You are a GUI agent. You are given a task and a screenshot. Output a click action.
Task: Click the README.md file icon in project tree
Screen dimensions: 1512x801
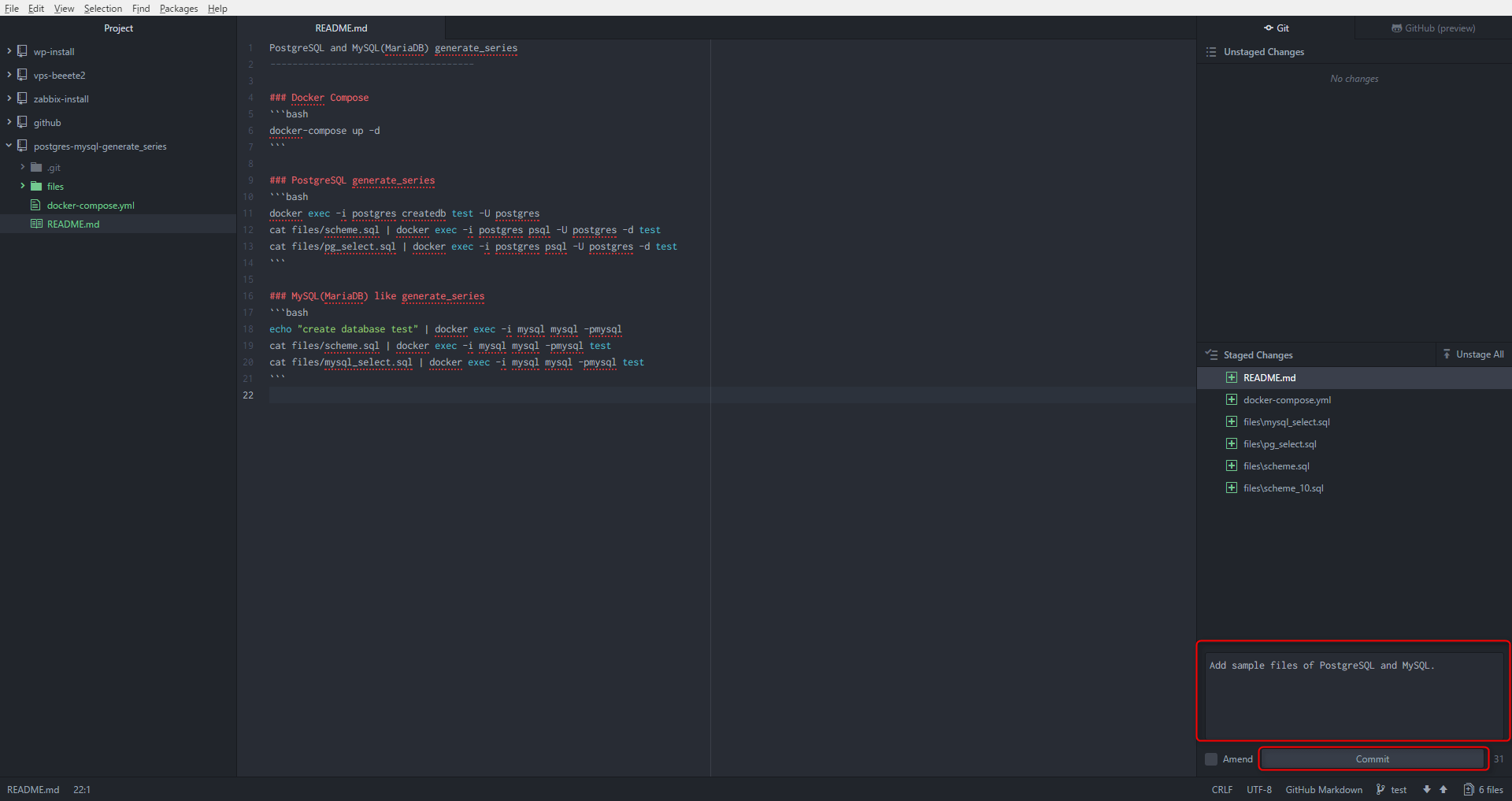point(36,224)
